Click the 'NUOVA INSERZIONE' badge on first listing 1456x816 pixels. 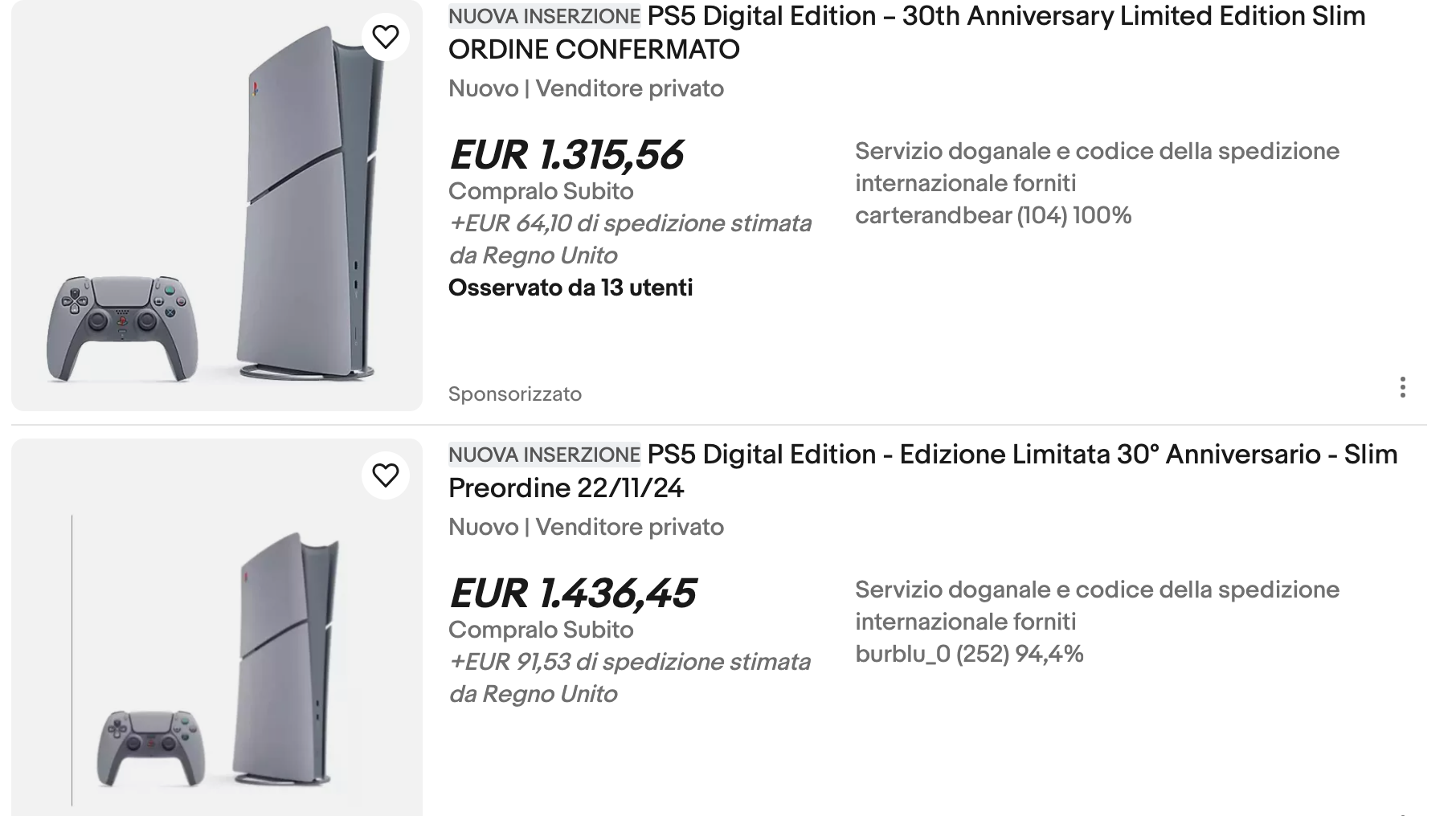(544, 16)
